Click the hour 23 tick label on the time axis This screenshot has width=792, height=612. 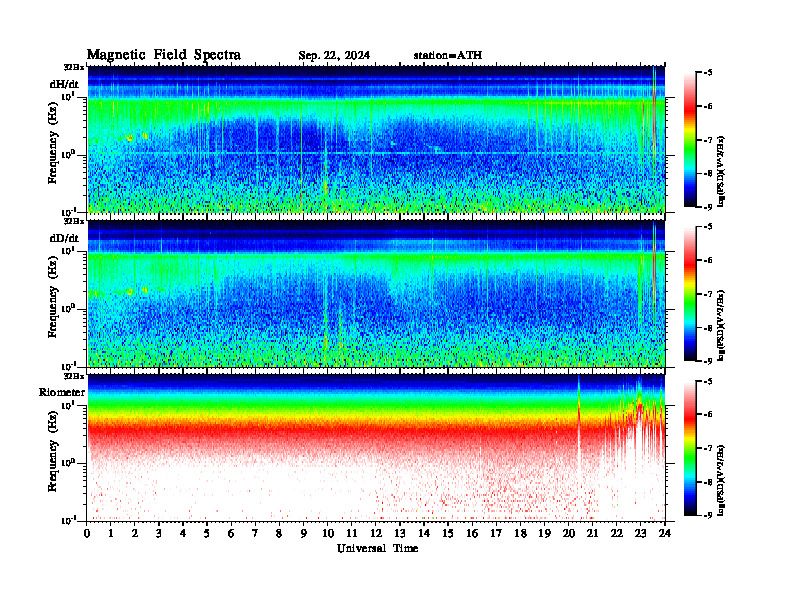coord(640,533)
